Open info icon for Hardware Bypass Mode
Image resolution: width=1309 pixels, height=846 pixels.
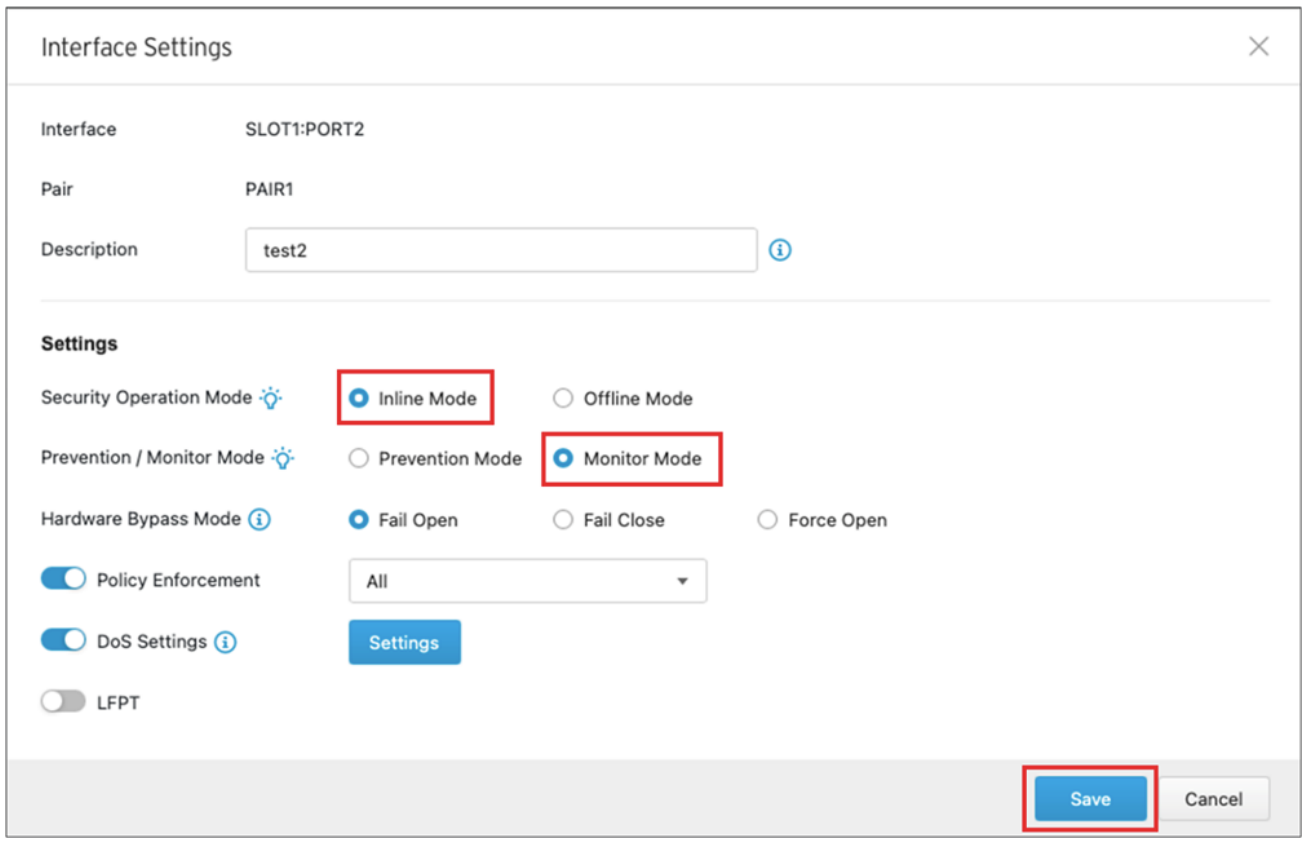pyautogui.click(x=259, y=520)
